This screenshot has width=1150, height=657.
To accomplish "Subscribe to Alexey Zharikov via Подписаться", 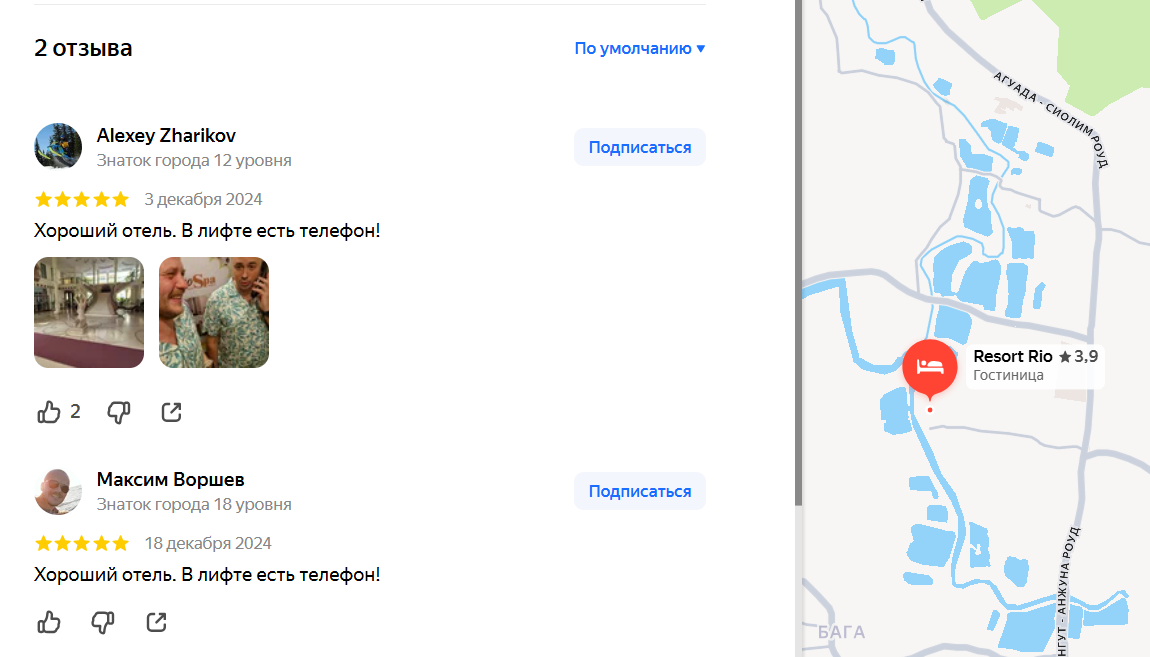I will [640, 147].
